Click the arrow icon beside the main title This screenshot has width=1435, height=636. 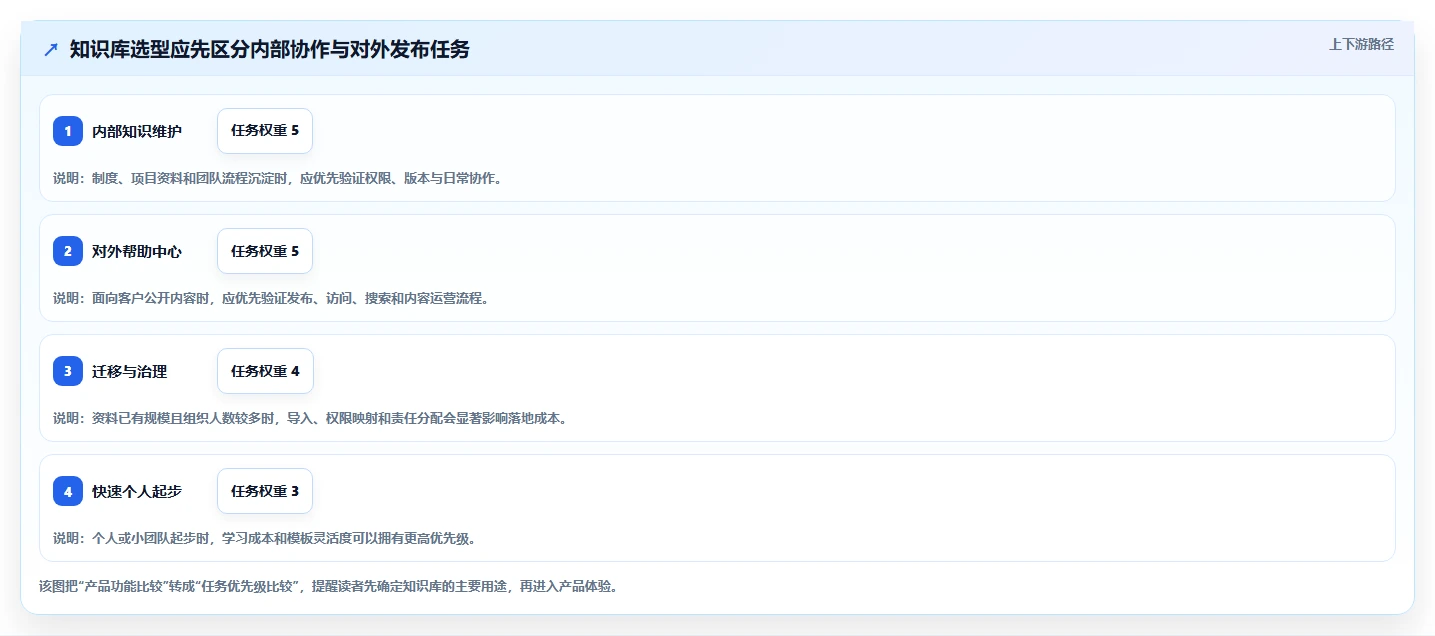click(x=51, y=50)
